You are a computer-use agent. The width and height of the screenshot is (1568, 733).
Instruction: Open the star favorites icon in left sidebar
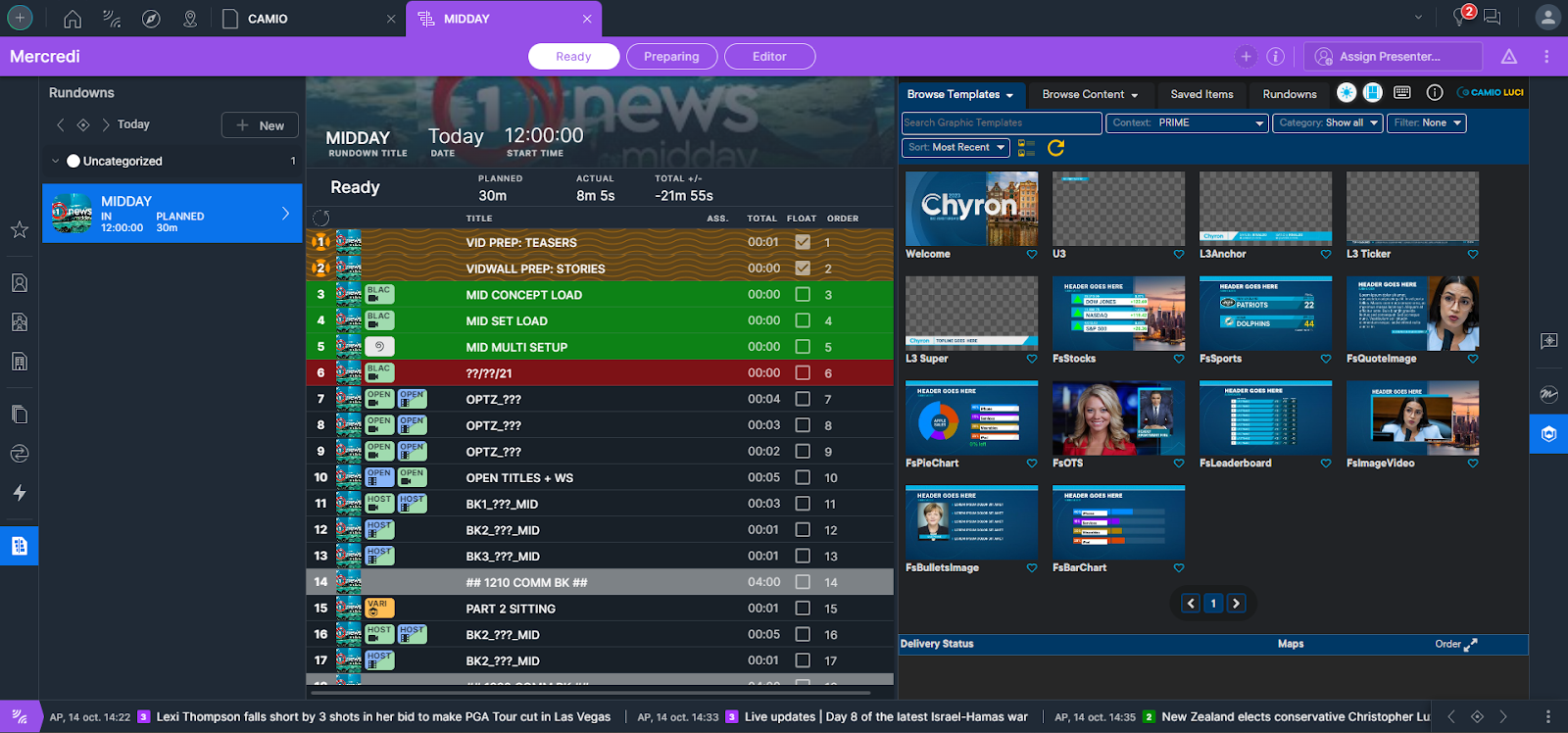[x=19, y=229]
